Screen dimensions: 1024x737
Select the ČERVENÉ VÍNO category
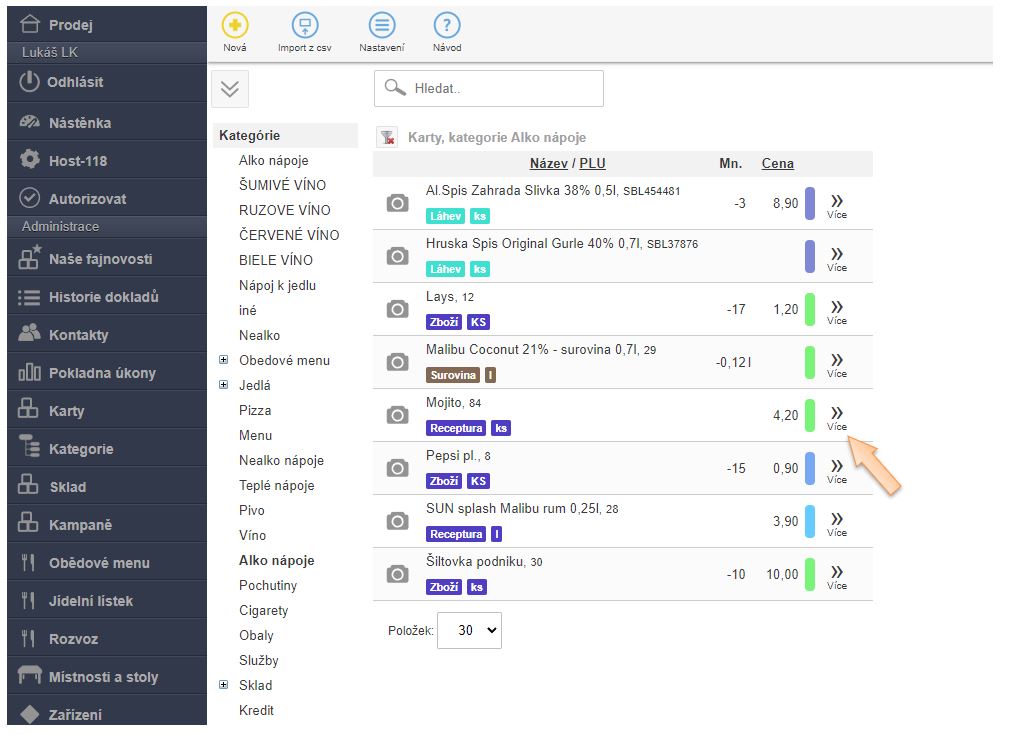coord(289,235)
